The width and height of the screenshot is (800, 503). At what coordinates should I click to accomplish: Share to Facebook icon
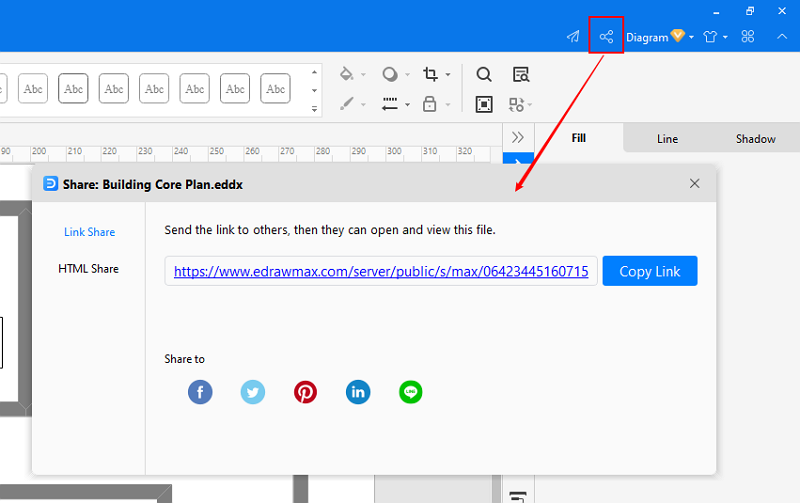point(200,392)
